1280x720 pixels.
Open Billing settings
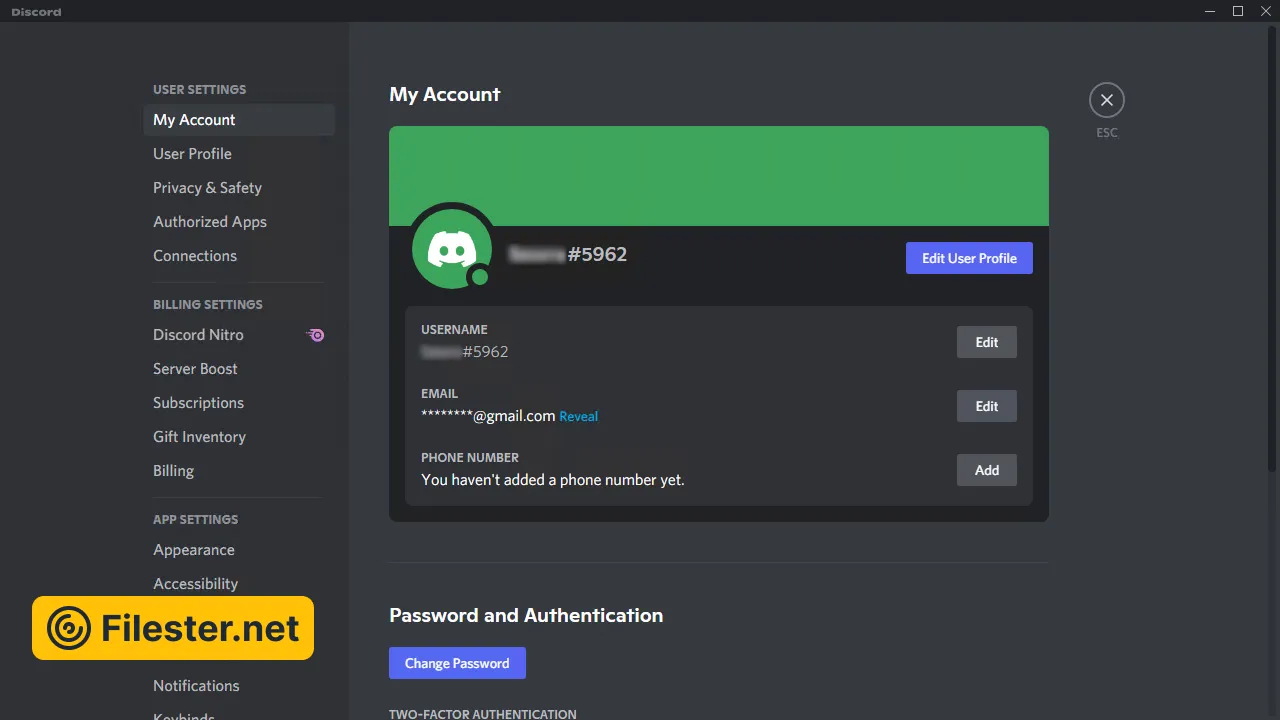[173, 471]
